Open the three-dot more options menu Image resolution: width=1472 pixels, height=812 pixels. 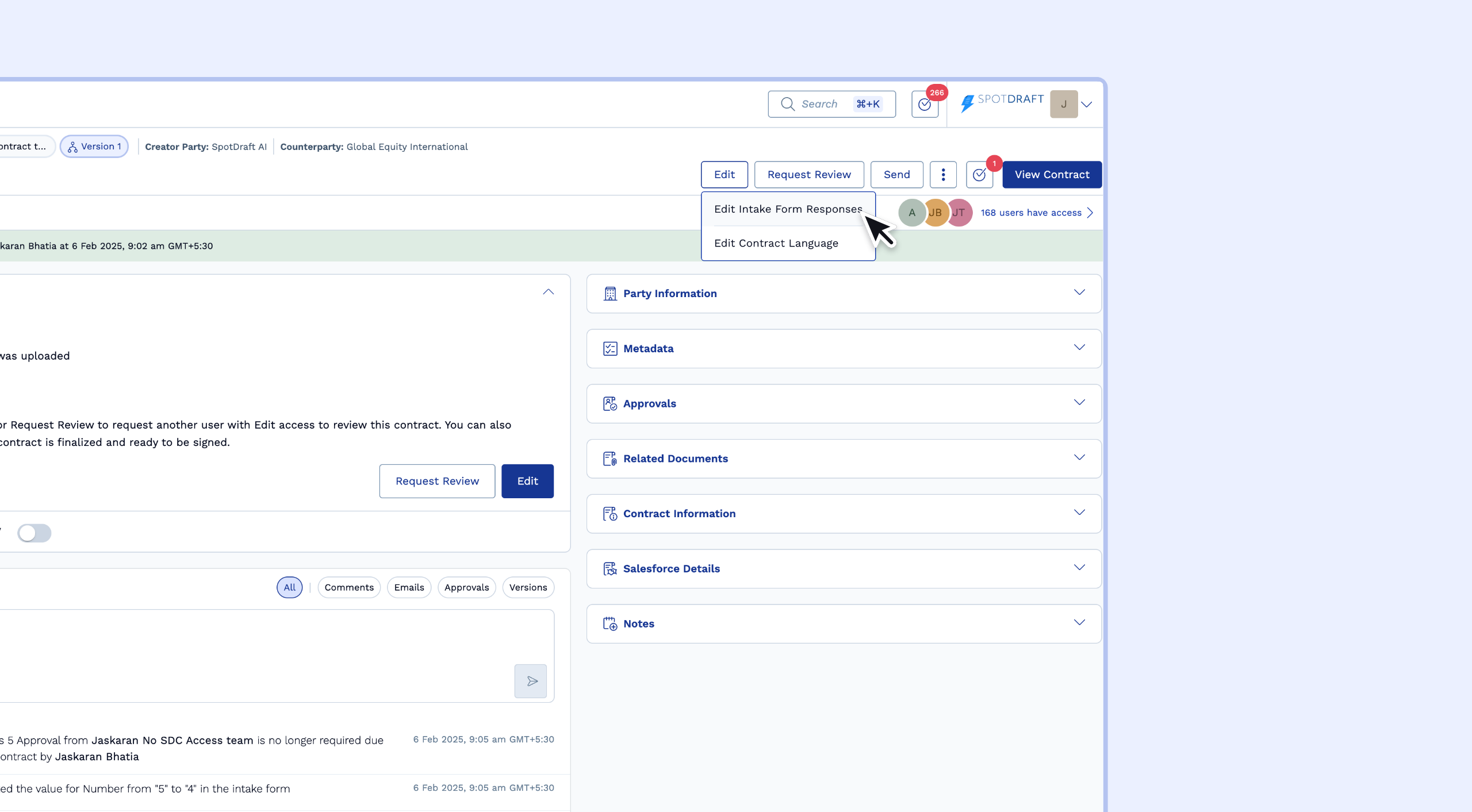pos(943,175)
